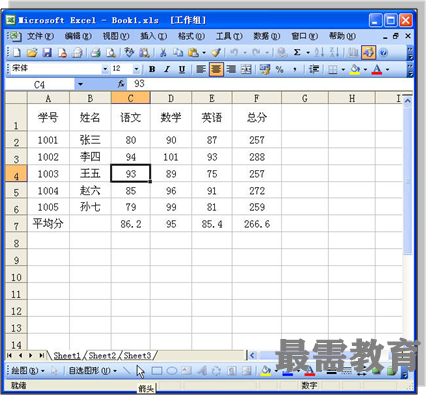Open the 编辑 menu

point(78,36)
